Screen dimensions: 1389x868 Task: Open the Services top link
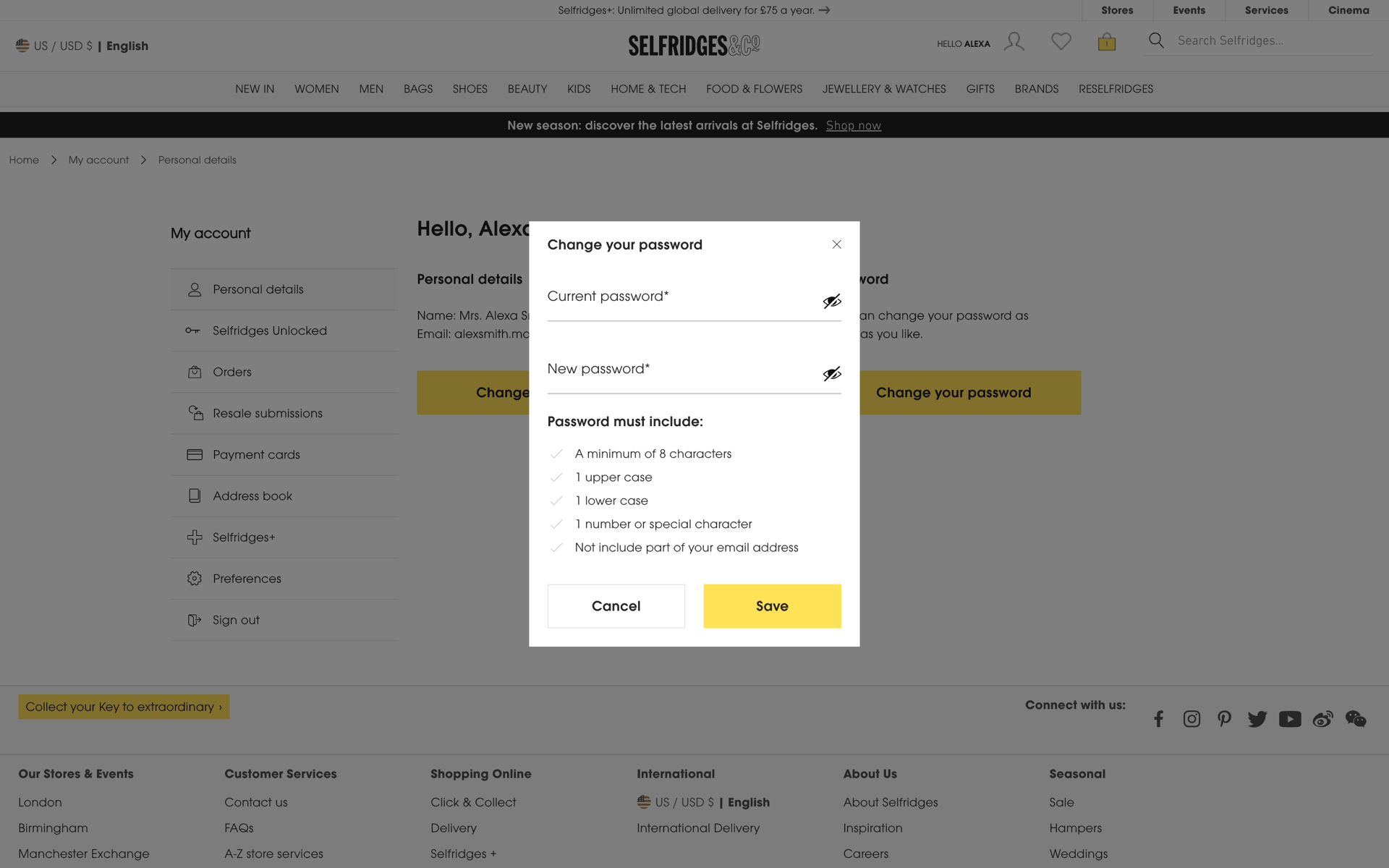click(1266, 10)
